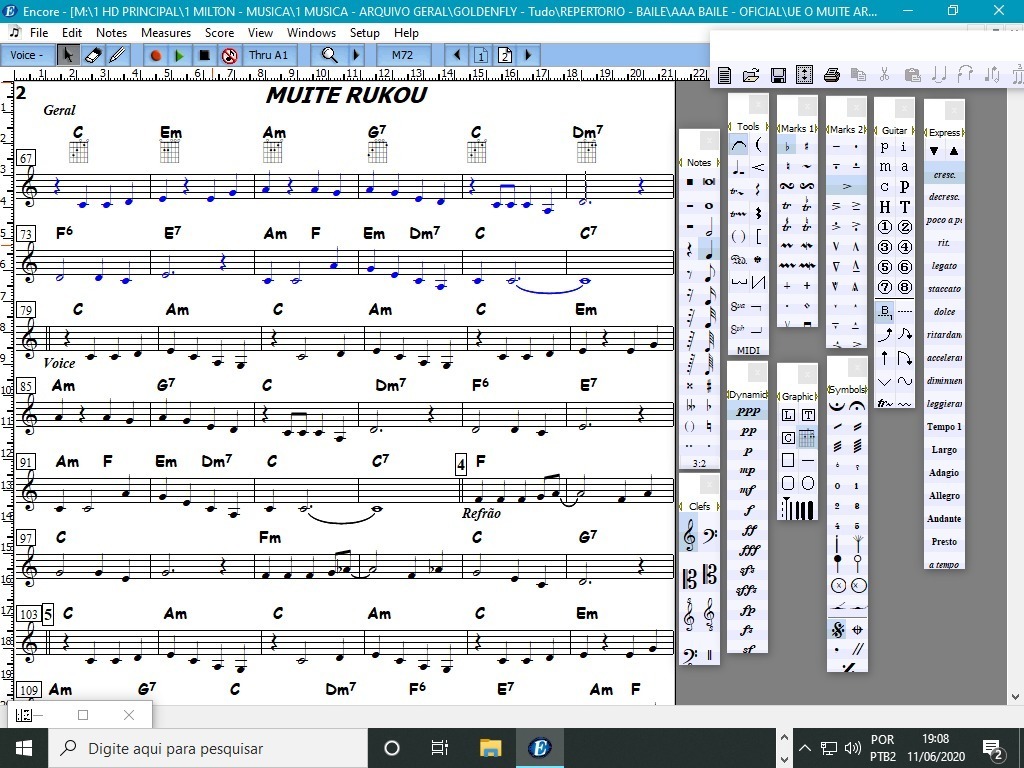
Task: Select the staccato expression
Action: click(x=944, y=289)
